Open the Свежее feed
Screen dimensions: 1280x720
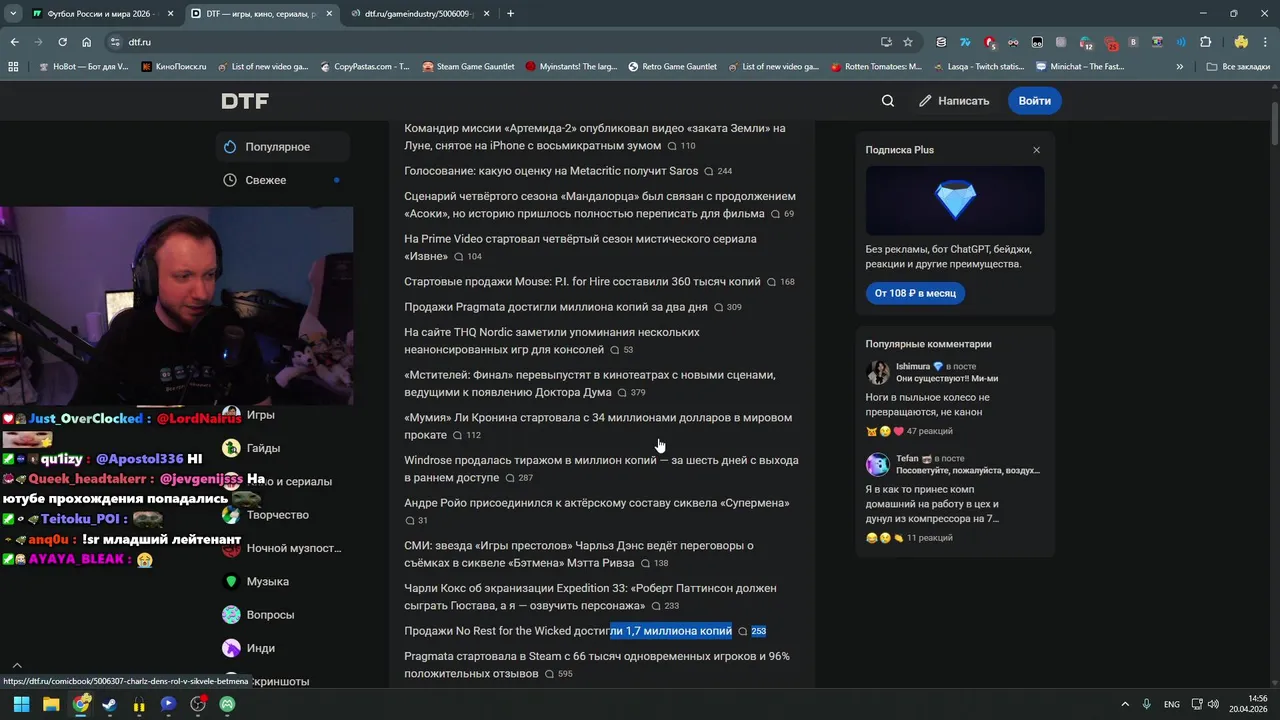pos(283,180)
